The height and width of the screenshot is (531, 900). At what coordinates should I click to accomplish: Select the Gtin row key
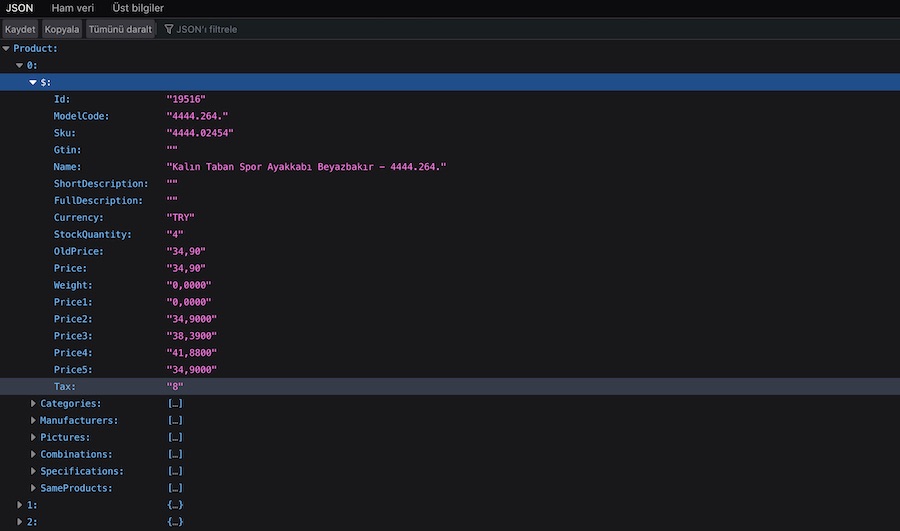[x=68, y=150]
